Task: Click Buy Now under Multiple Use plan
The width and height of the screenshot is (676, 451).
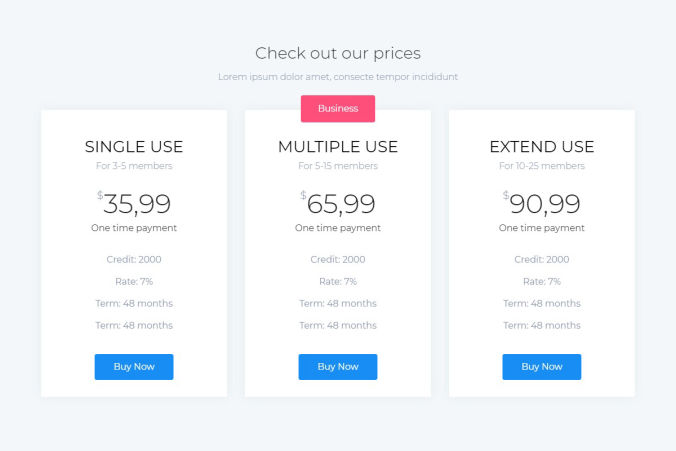Action: (x=338, y=367)
